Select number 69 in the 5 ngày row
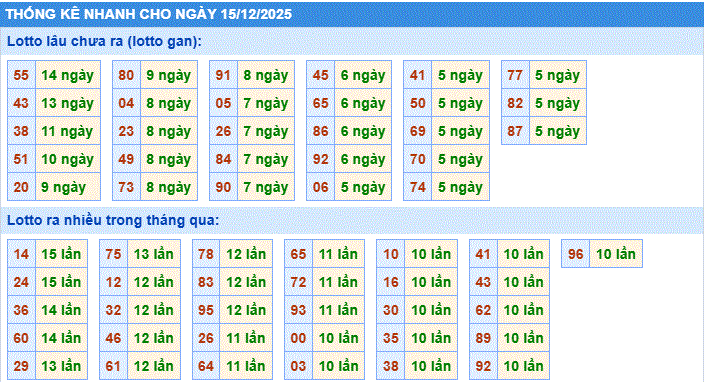Viewport: 704px width, 382px height. pos(418,131)
